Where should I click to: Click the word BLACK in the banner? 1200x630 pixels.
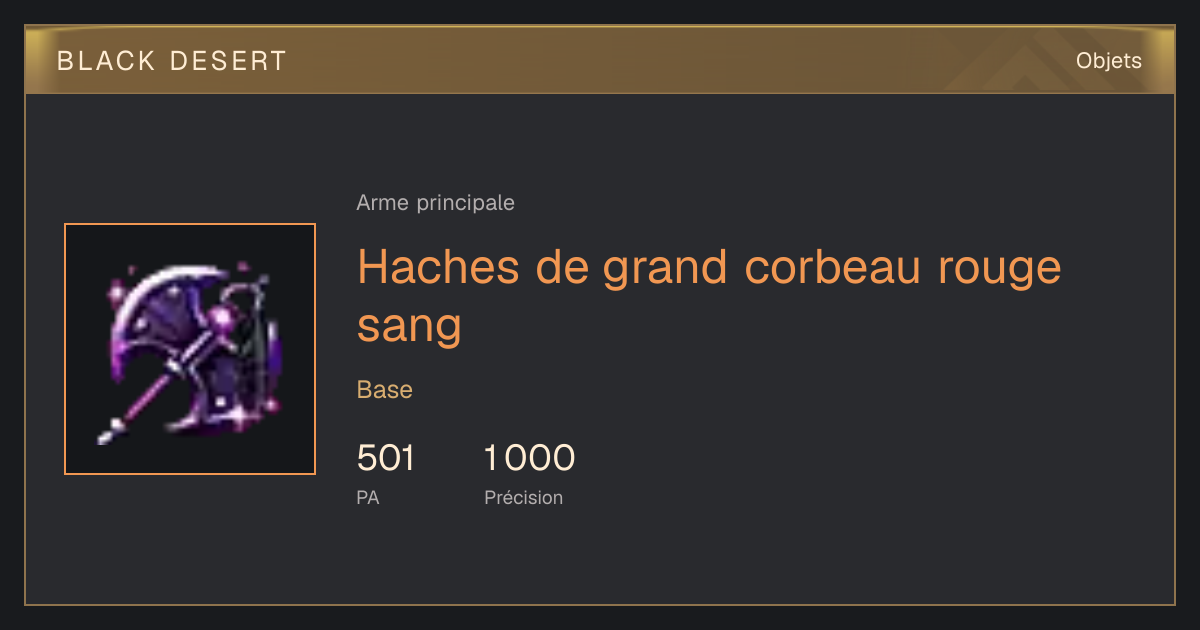point(107,61)
